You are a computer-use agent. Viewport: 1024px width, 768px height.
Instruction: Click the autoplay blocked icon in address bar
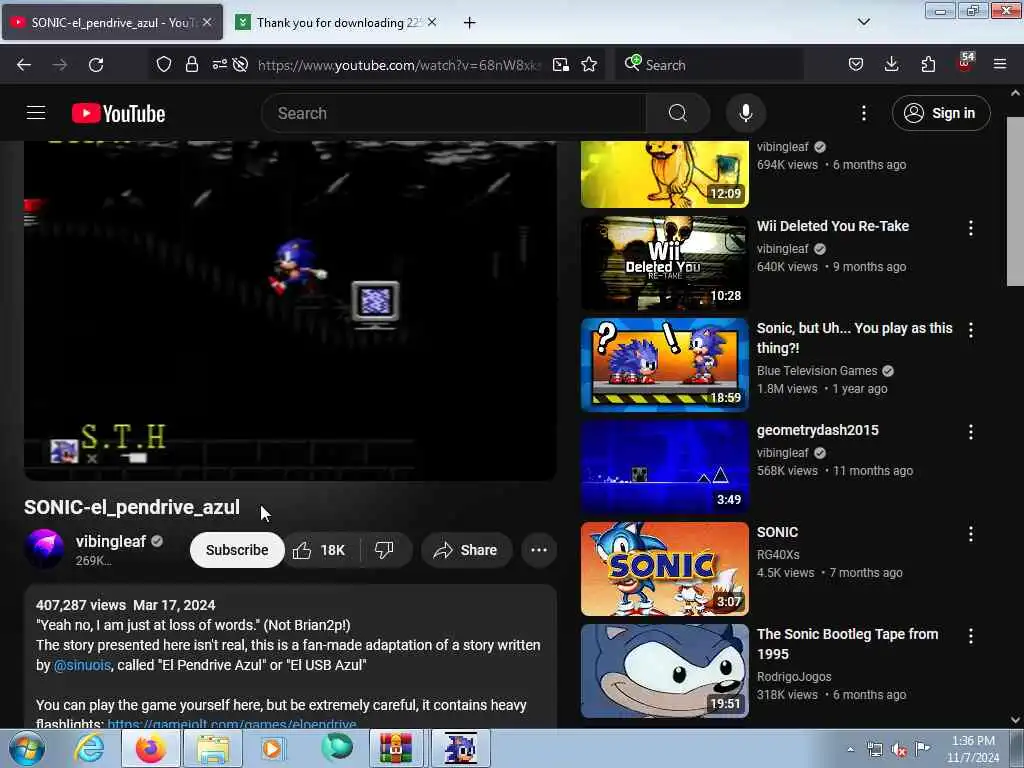pos(240,64)
